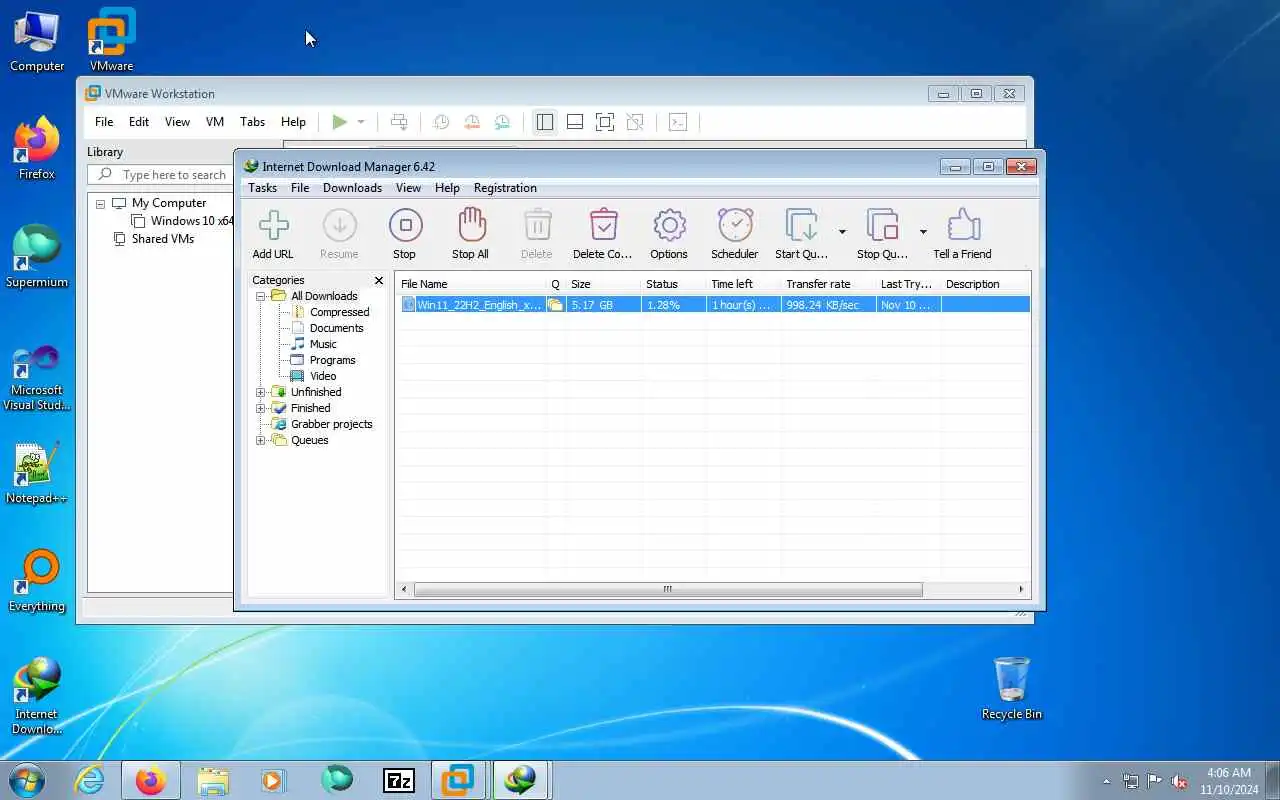Select Win11_22H2_English download row
This screenshot has height=800, width=1280.
click(x=714, y=305)
